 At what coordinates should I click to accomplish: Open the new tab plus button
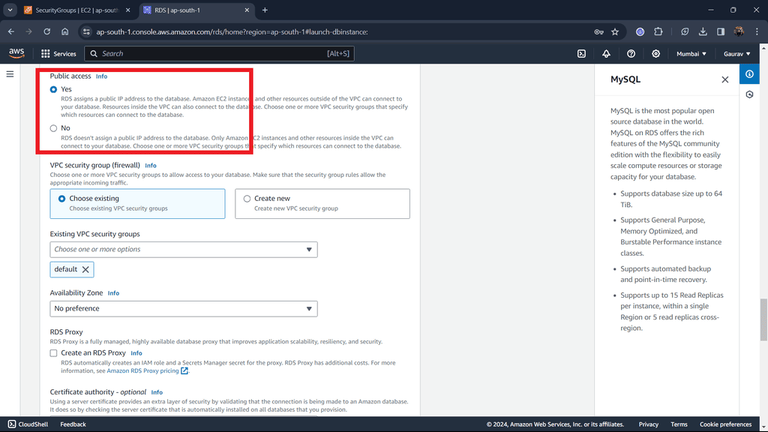pyautogui.click(x=265, y=10)
